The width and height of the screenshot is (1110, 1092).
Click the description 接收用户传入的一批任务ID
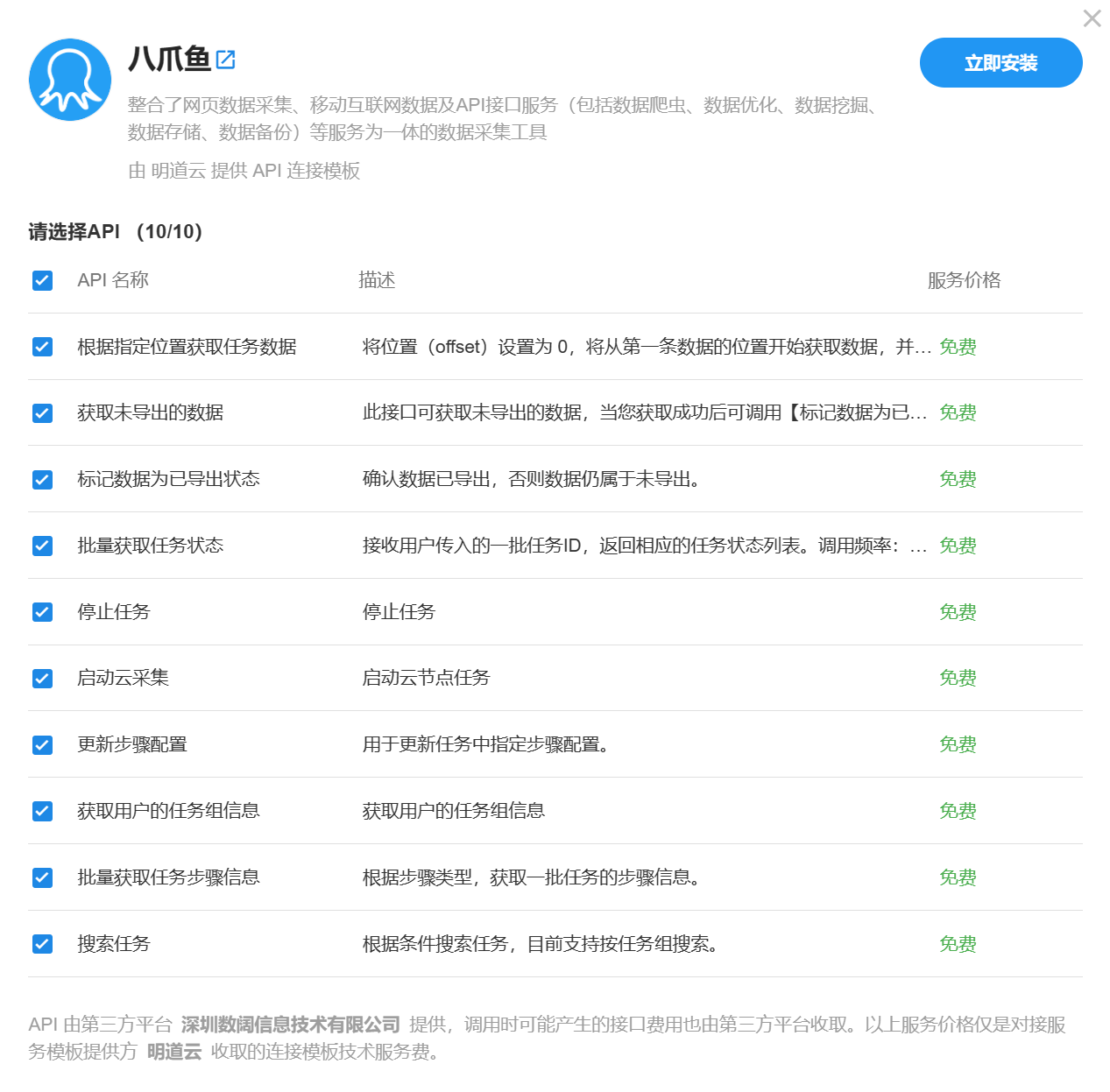coord(645,546)
